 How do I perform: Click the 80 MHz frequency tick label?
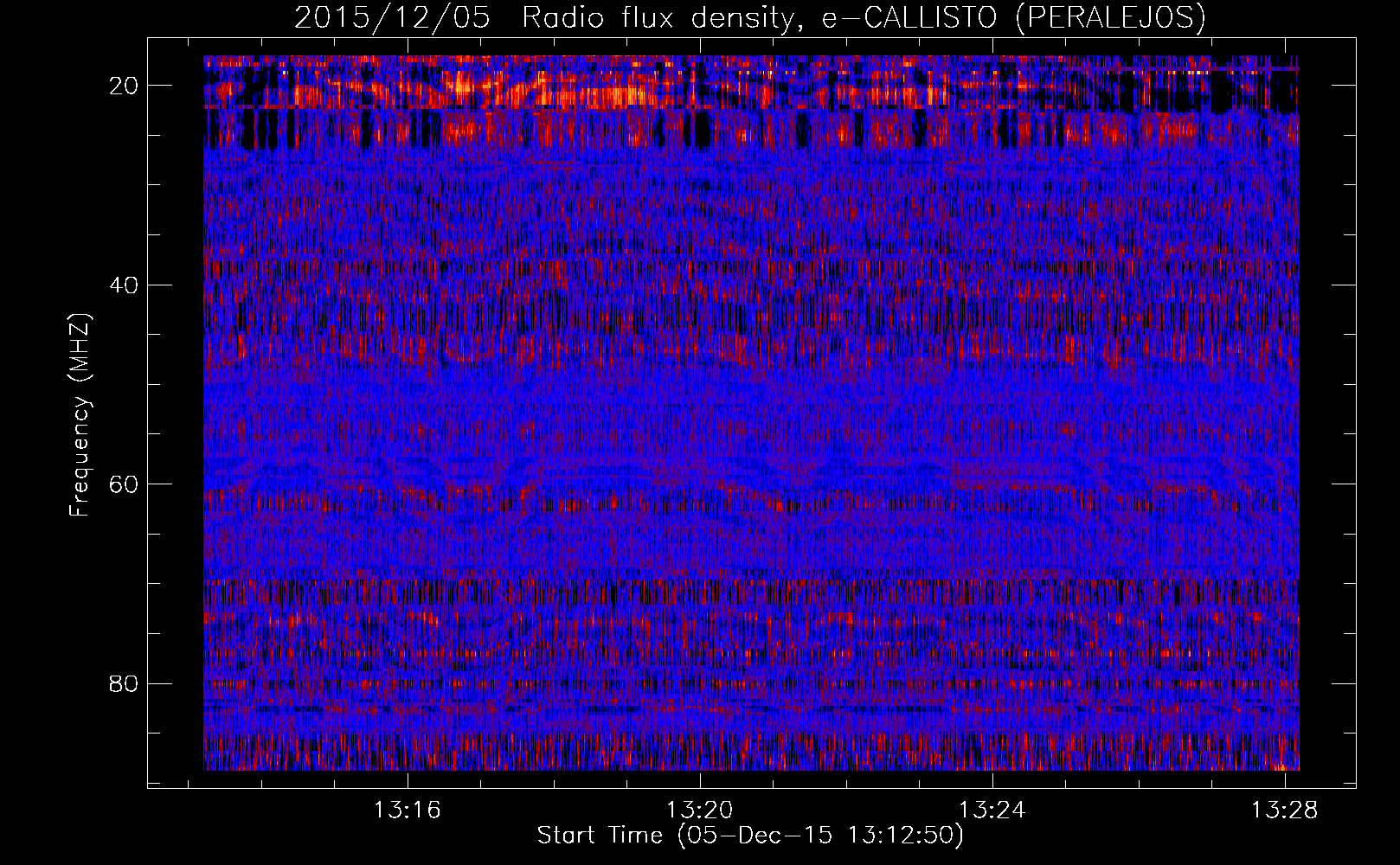coord(124,683)
